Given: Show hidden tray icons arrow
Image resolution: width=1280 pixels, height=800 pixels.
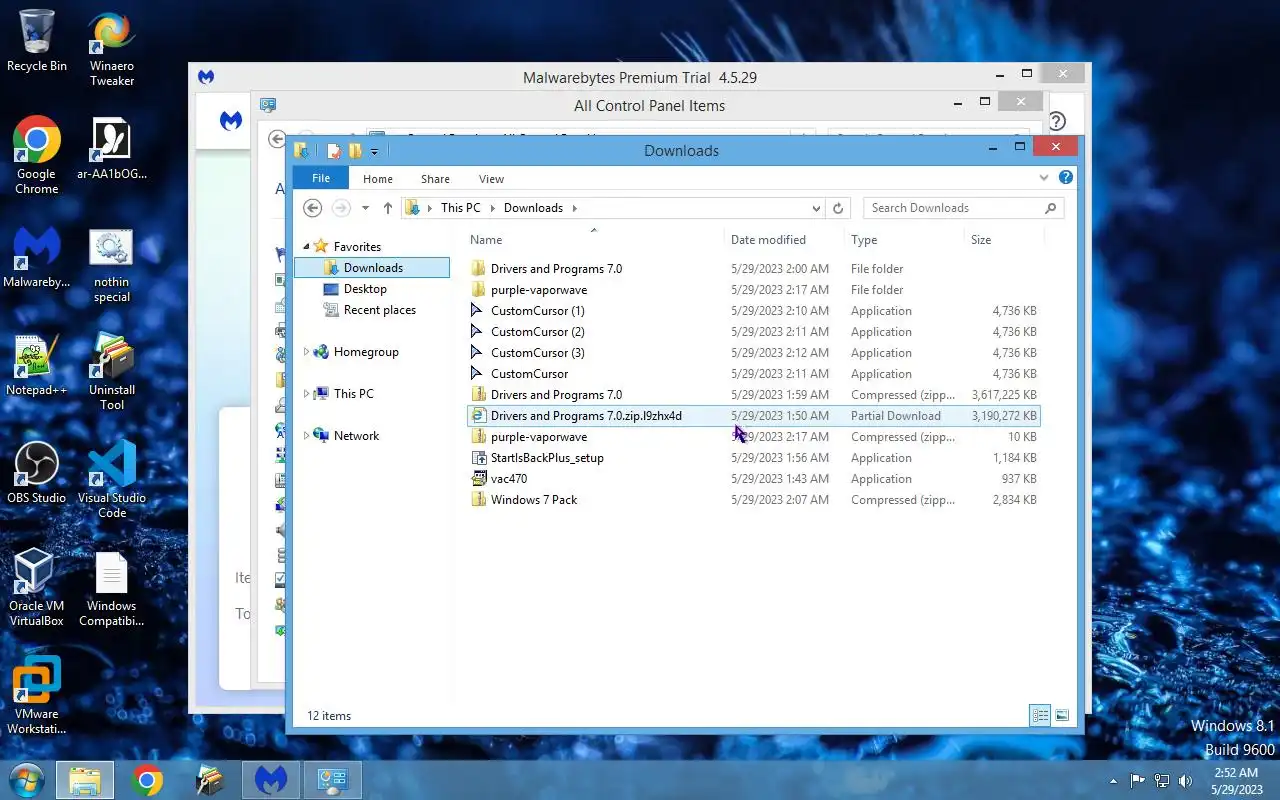Looking at the screenshot, I should tap(1113, 780).
